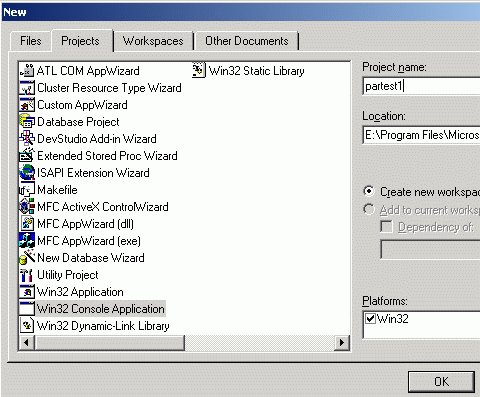Pick the Win32 Dynamic-Link Library icon
The width and height of the screenshot is (480, 397).
[27, 326]
